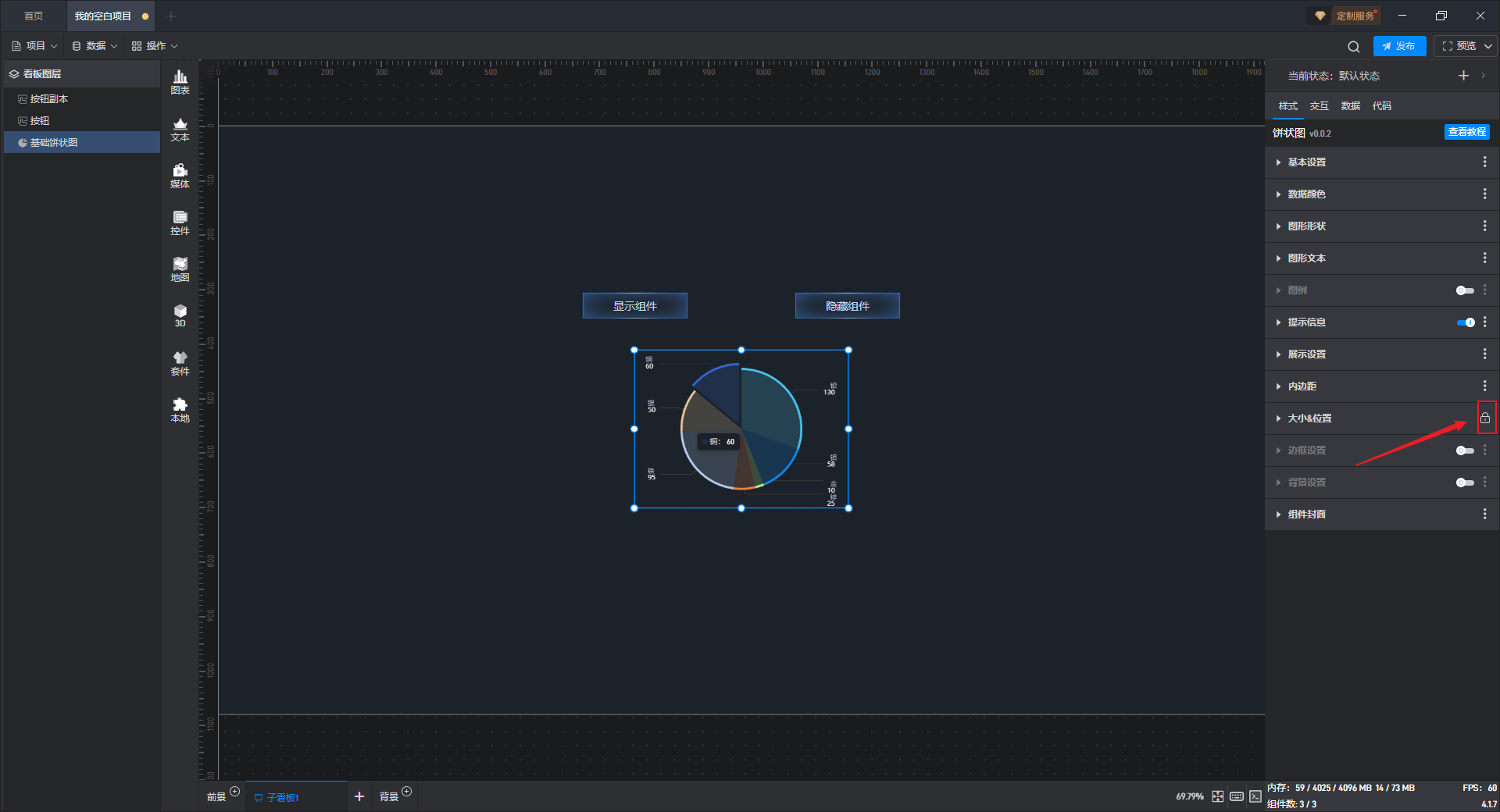Turn on the 边框设置 border toggle
This screenshot has width=1500, height=812.
[x=1465, y=451]
